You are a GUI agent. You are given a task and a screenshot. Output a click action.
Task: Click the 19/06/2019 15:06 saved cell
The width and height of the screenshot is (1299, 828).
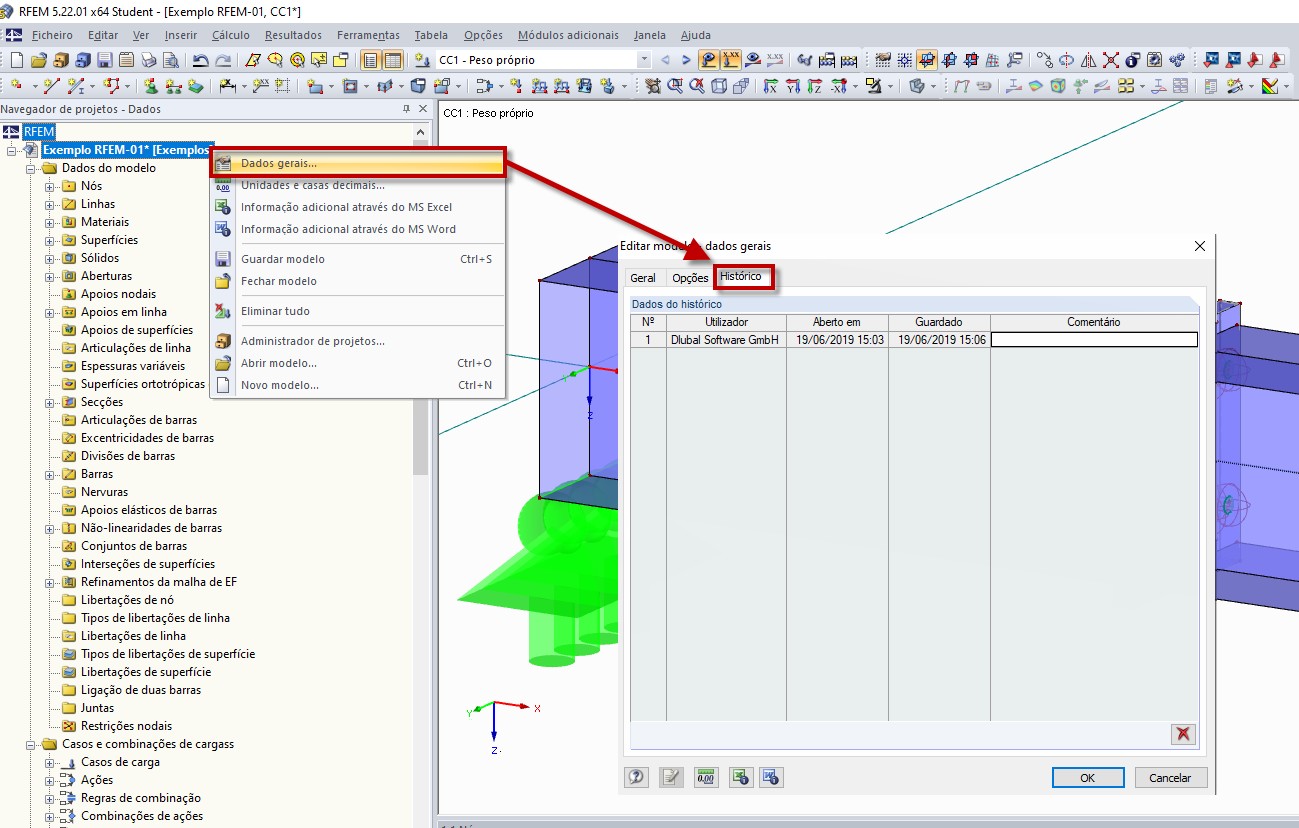(x=940, y=340)
